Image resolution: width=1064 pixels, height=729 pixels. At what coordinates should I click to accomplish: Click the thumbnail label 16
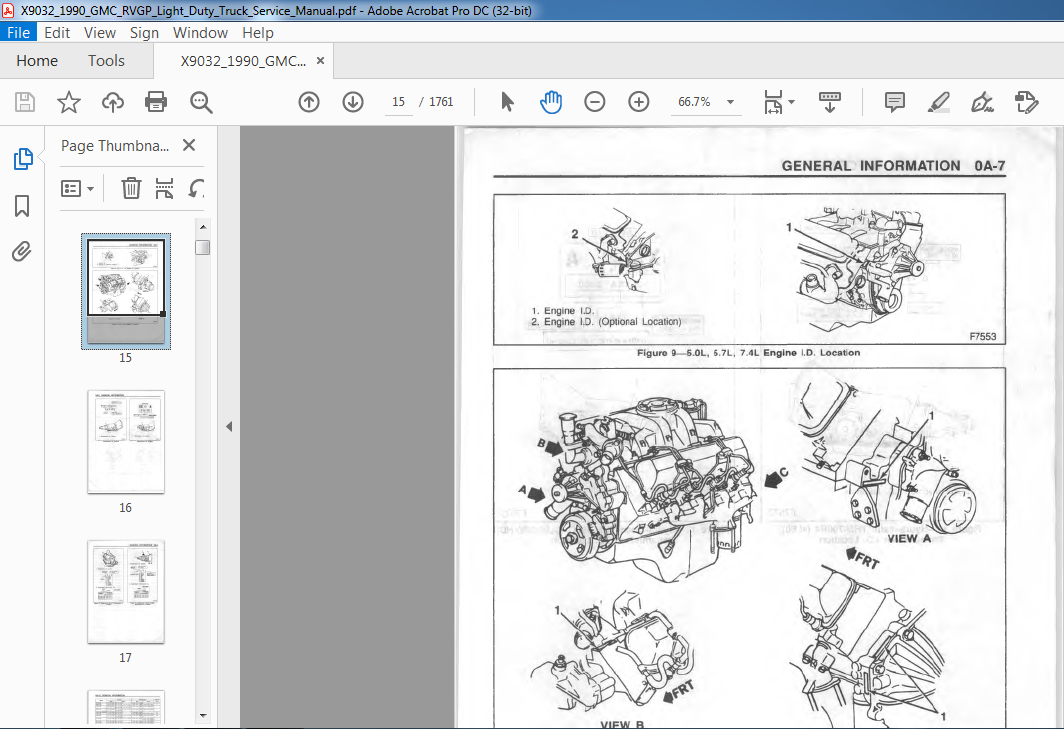[x=126, y=507]
